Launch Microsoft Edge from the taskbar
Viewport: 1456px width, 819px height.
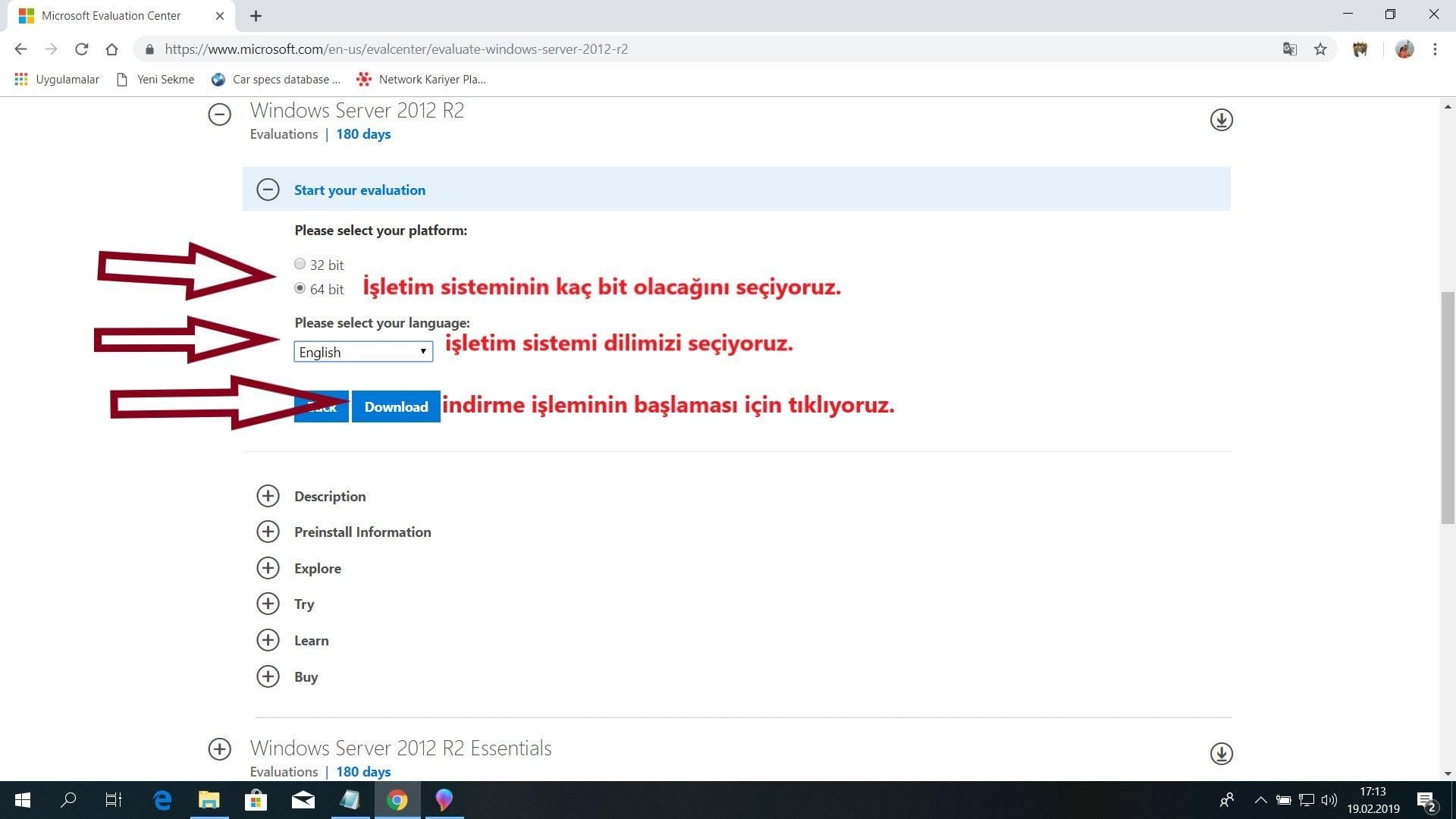click(162, 800)
